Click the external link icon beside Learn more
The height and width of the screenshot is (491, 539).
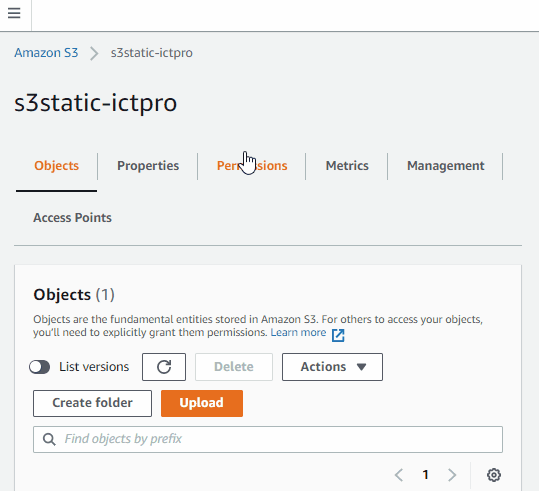(338, 335)
